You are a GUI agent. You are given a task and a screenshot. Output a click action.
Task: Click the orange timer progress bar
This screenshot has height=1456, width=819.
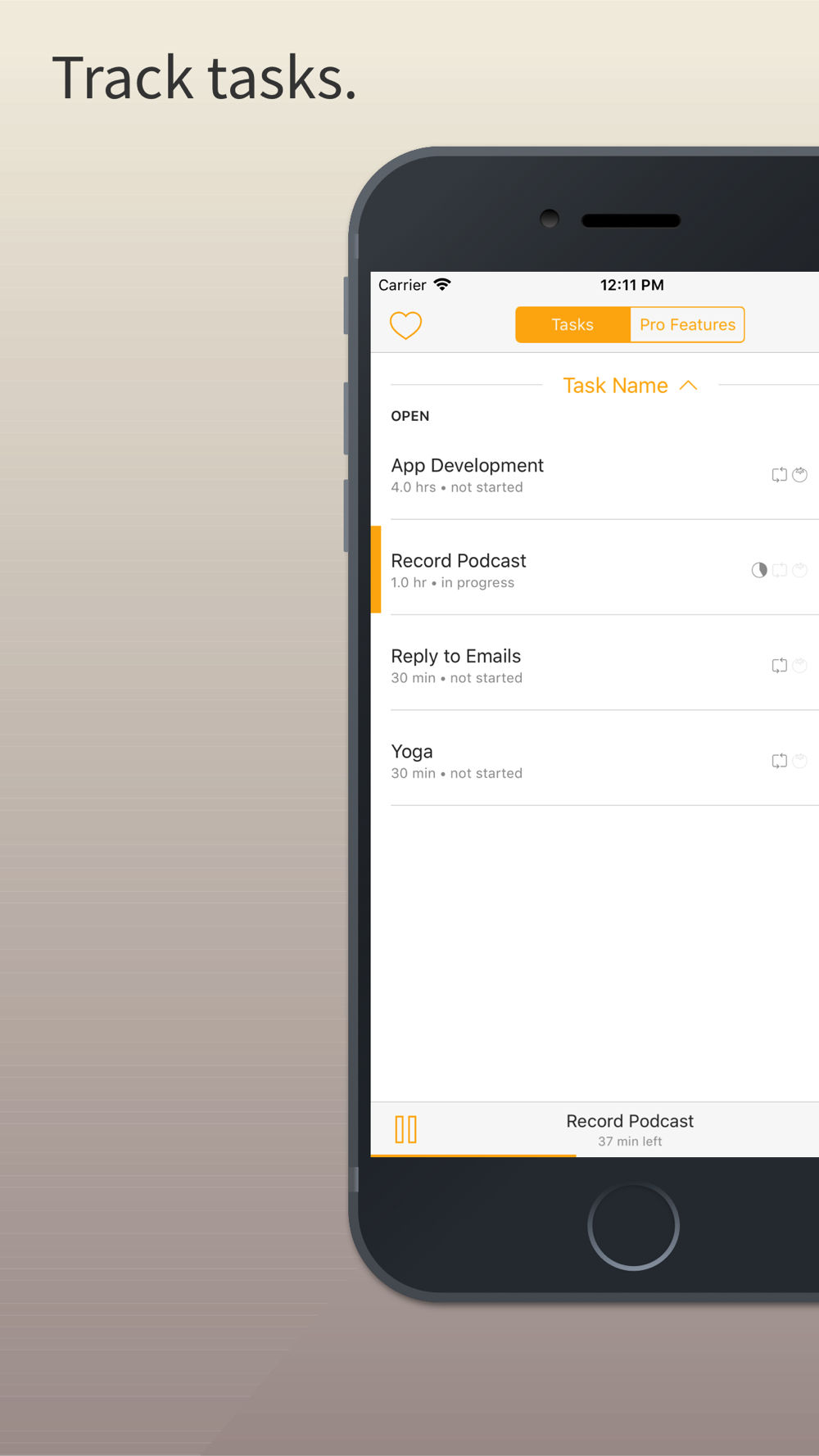[473, 1155]
